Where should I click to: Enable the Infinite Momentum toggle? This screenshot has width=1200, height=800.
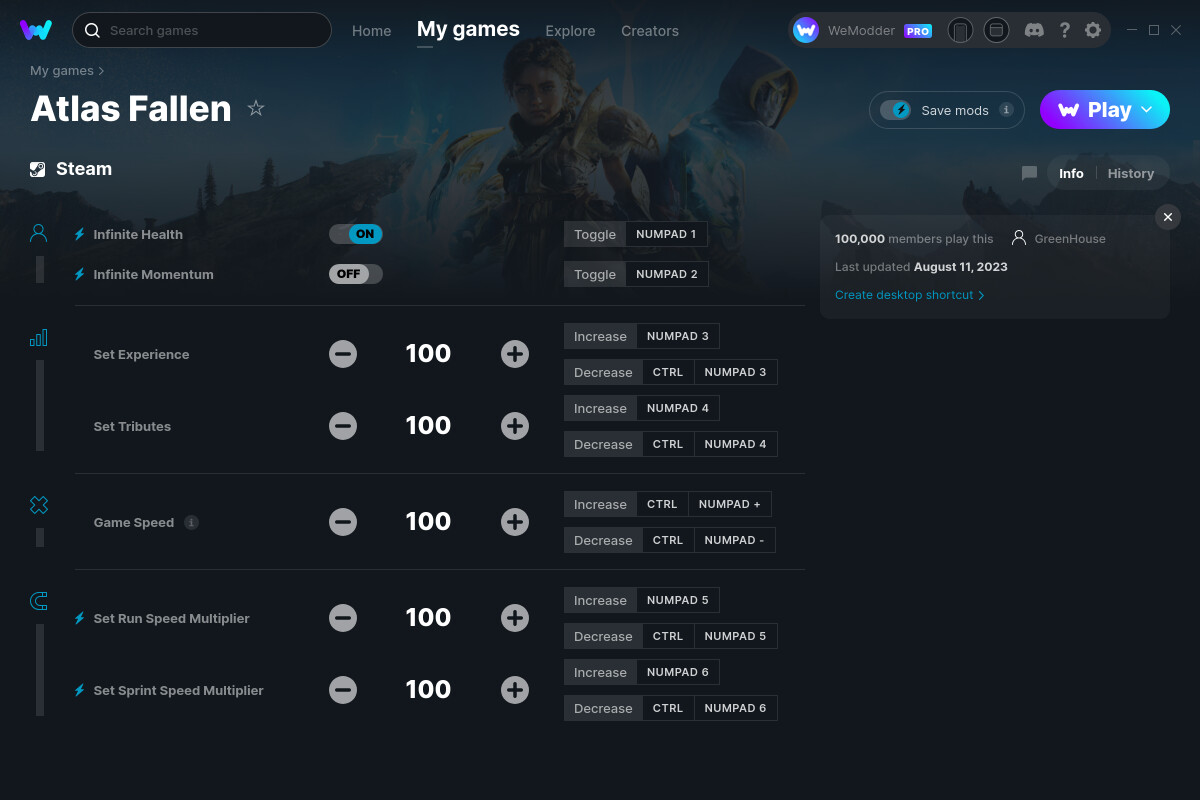coord(355,273)
